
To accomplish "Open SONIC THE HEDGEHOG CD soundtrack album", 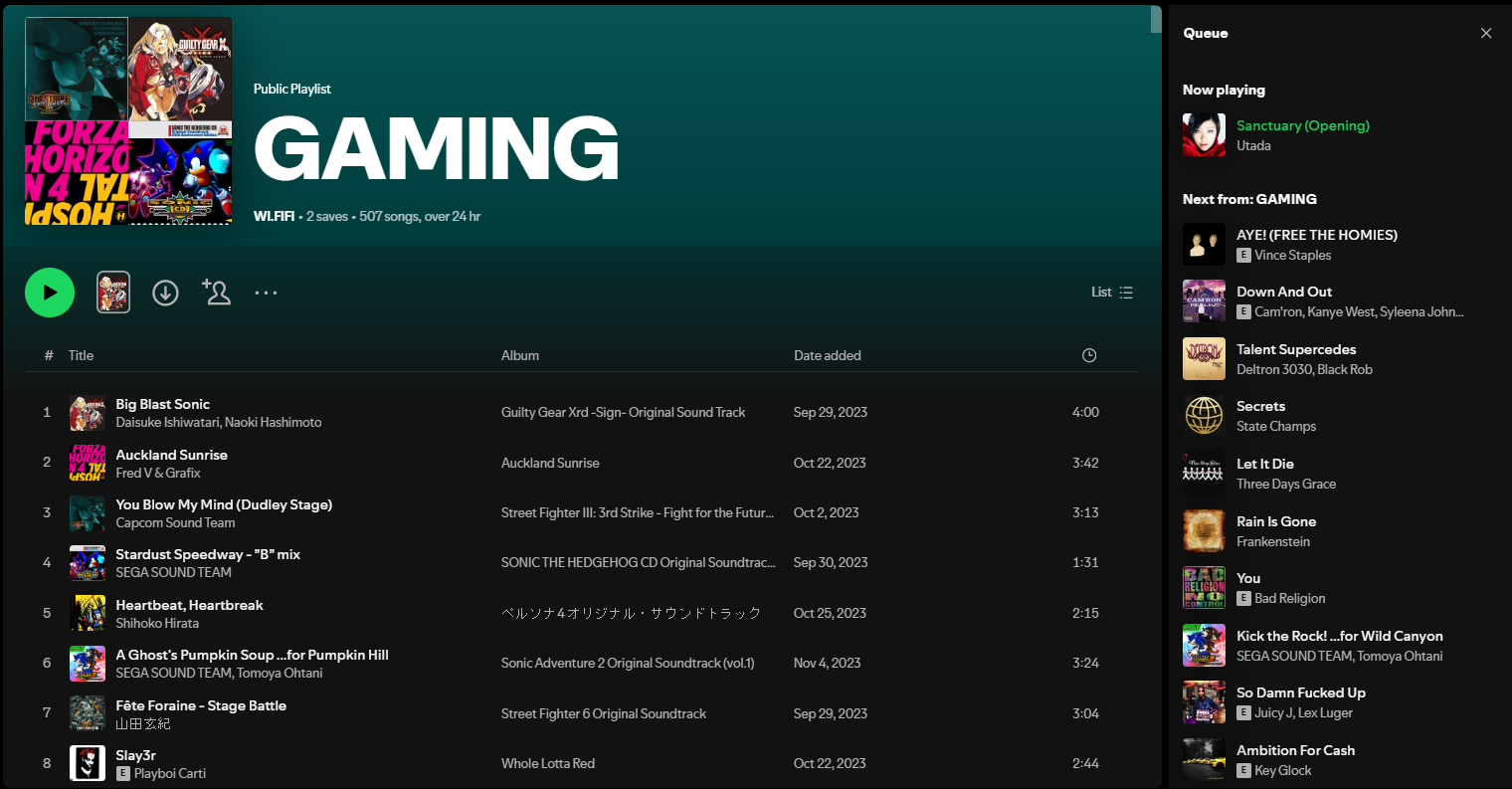I will [x=638, y=562].
